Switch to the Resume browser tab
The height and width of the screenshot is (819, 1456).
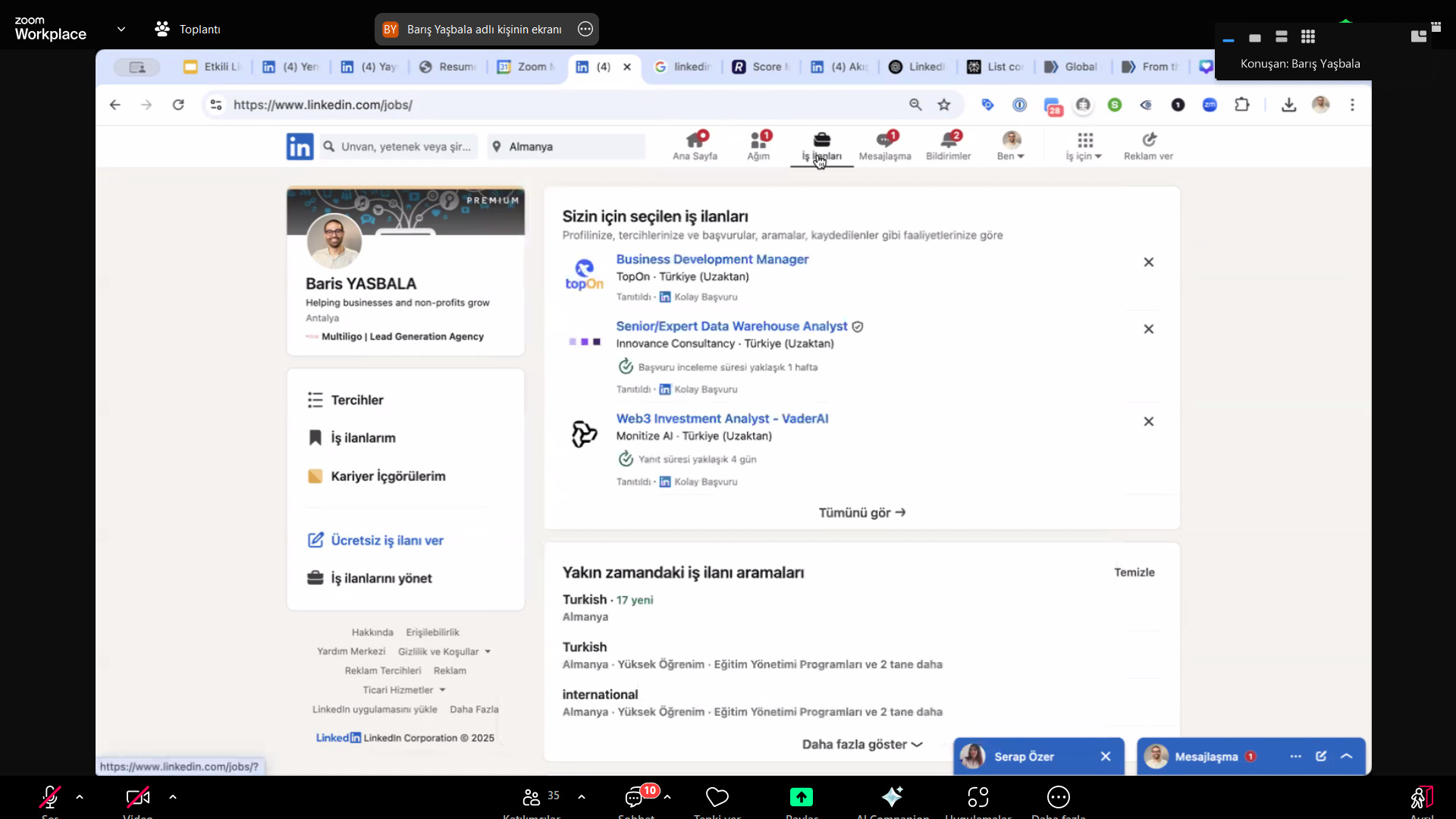[x=448, y=67]
